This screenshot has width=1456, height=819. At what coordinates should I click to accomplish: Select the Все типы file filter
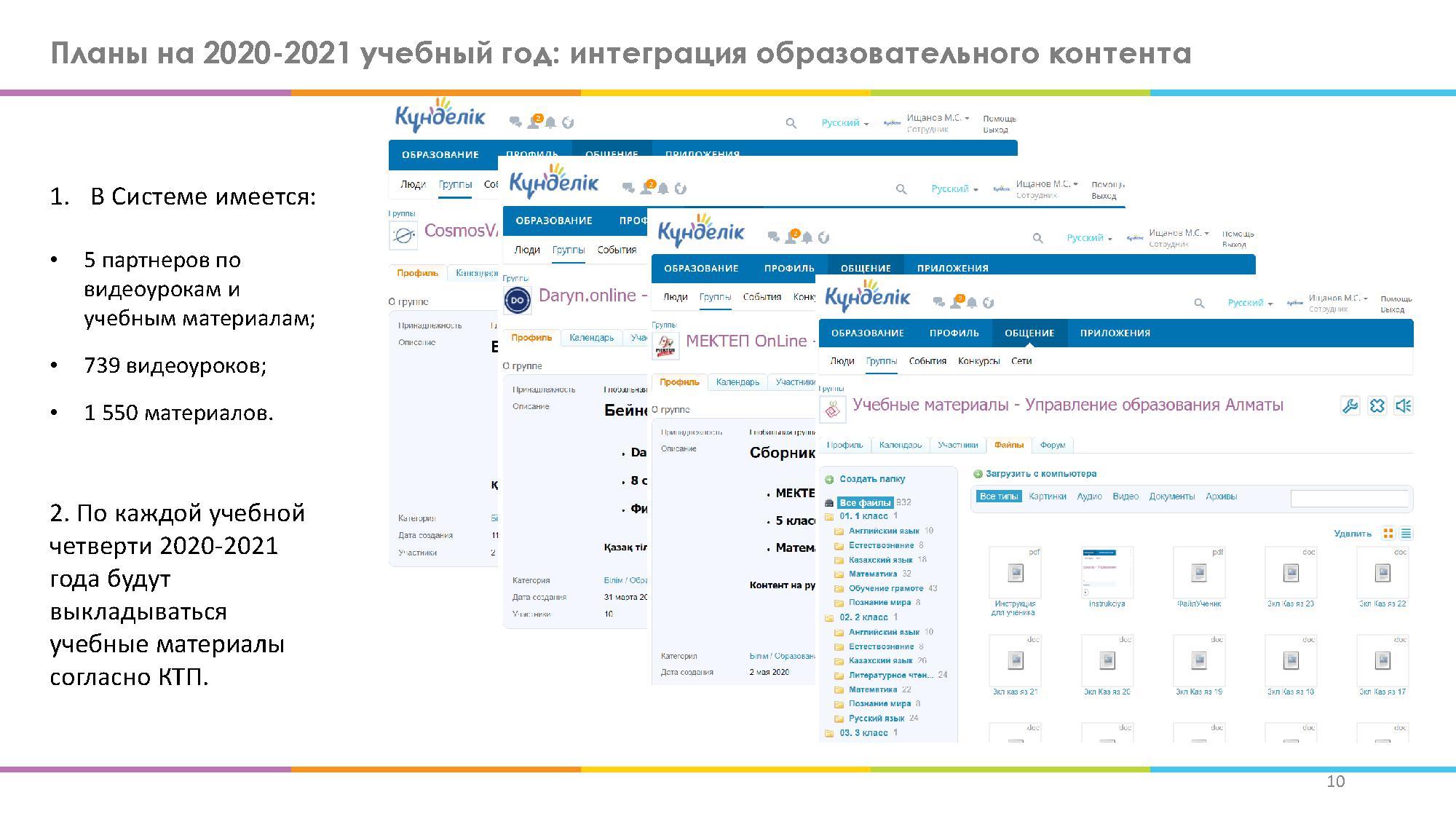tap(998, 496)
